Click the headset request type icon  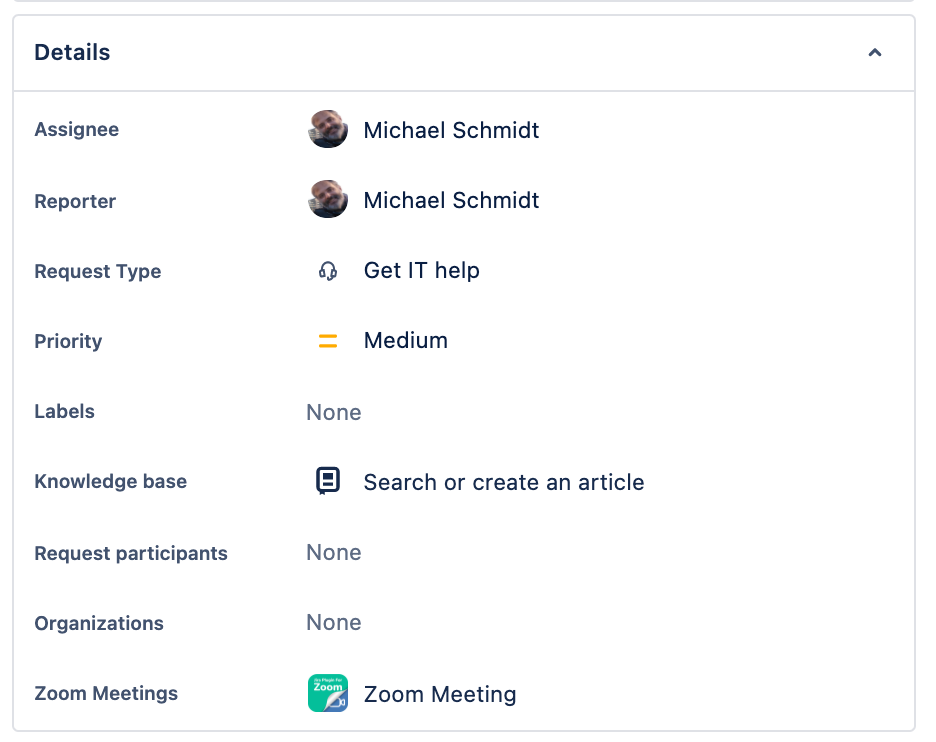[328, 270]
